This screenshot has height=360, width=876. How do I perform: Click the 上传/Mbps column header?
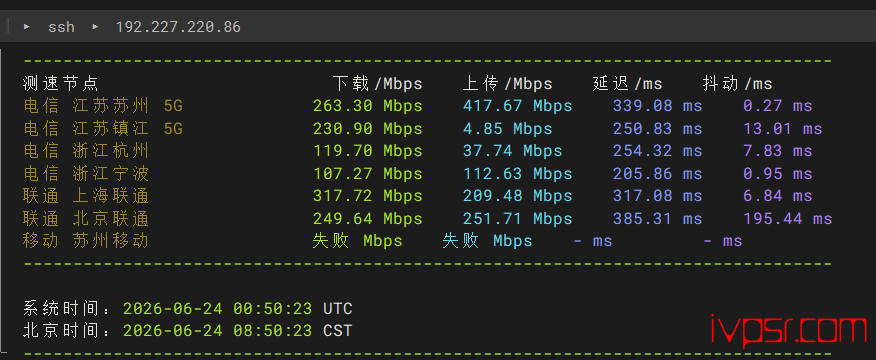click(x=507, y=84)
